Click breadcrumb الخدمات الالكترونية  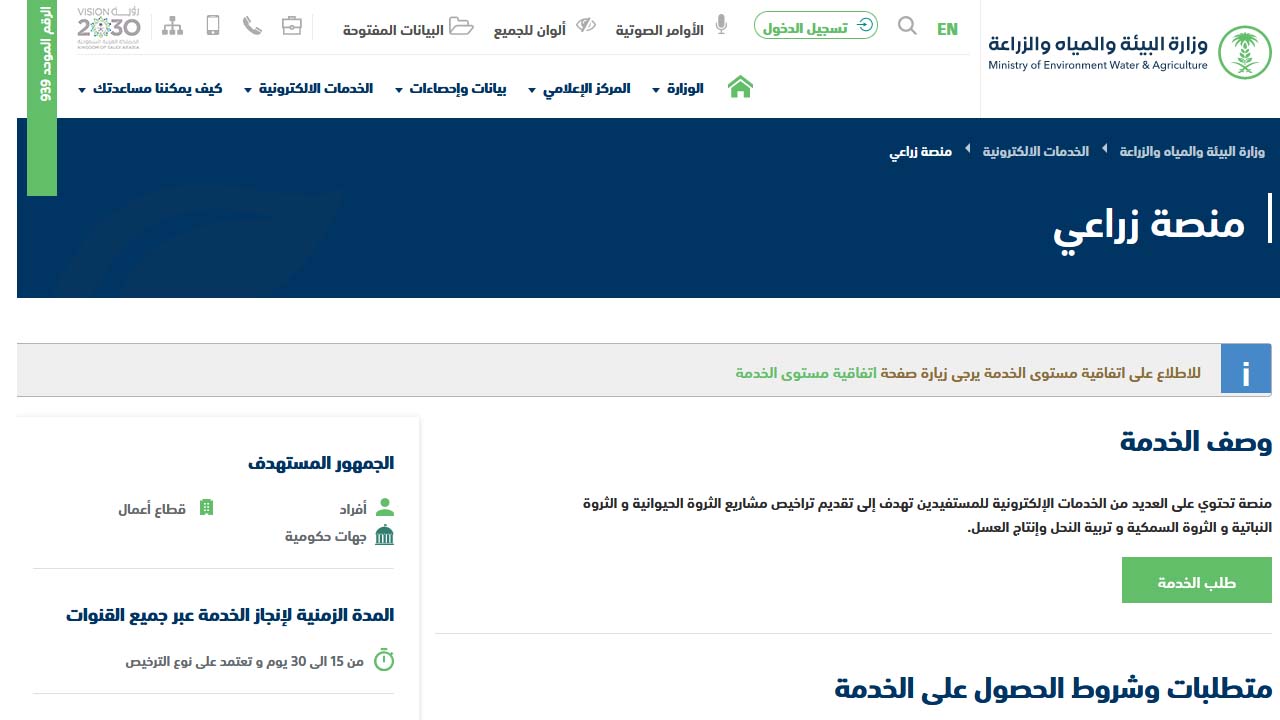[x=1035, y=151]
